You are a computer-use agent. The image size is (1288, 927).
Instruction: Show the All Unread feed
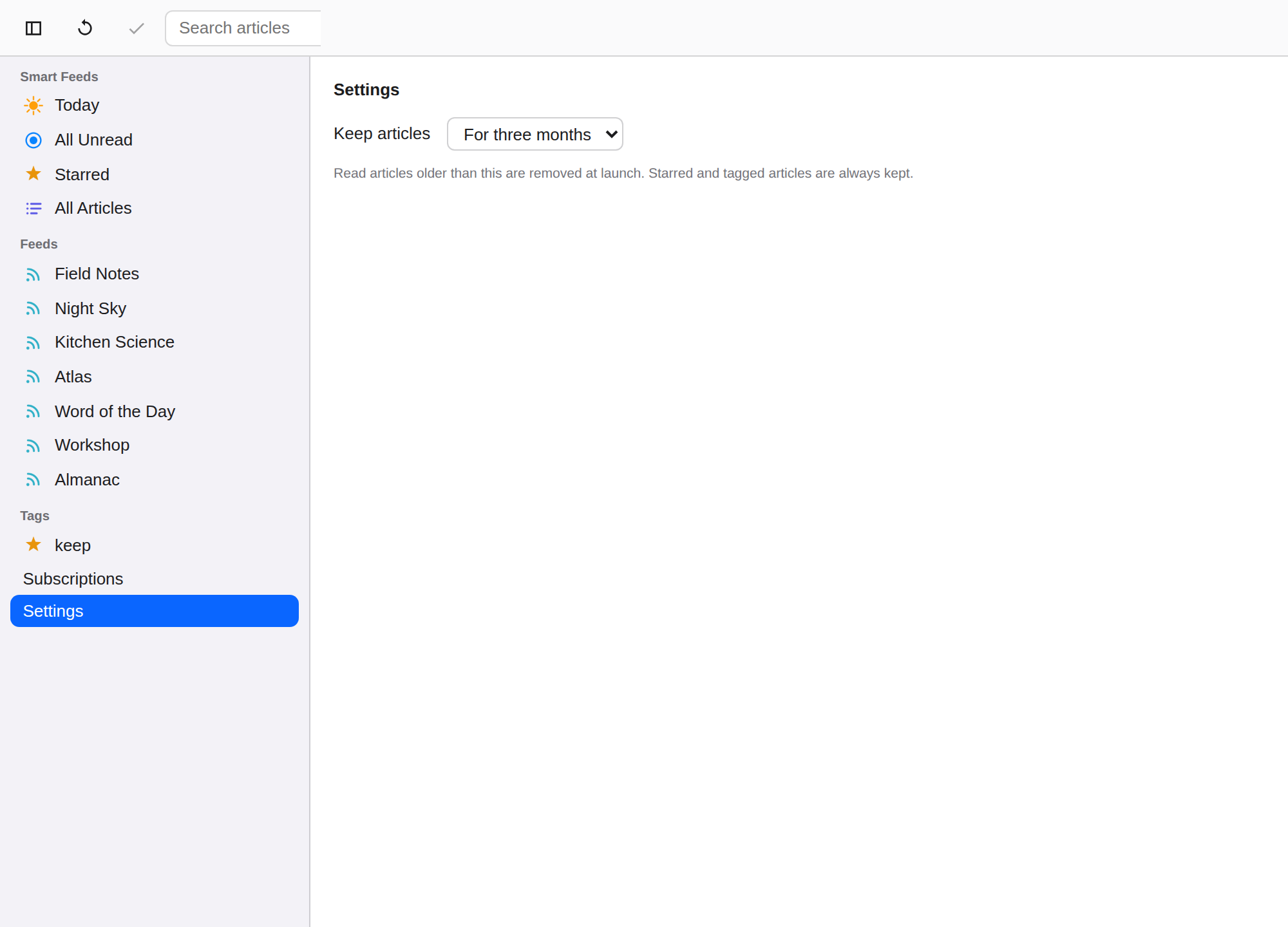155,140
